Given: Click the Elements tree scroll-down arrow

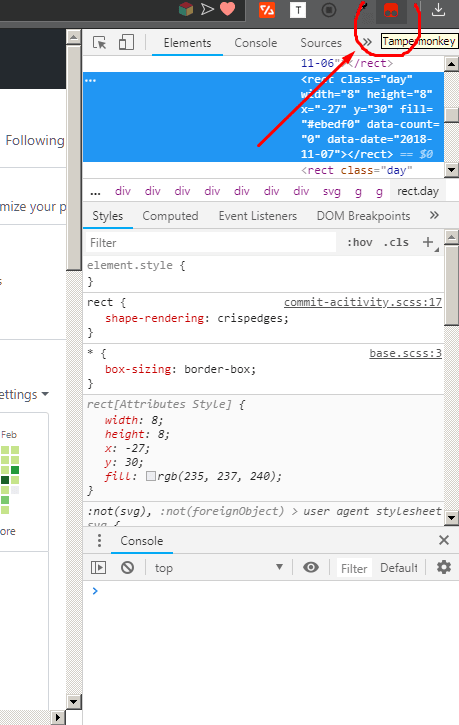Looking at the screenshot, I should [451, 170].
